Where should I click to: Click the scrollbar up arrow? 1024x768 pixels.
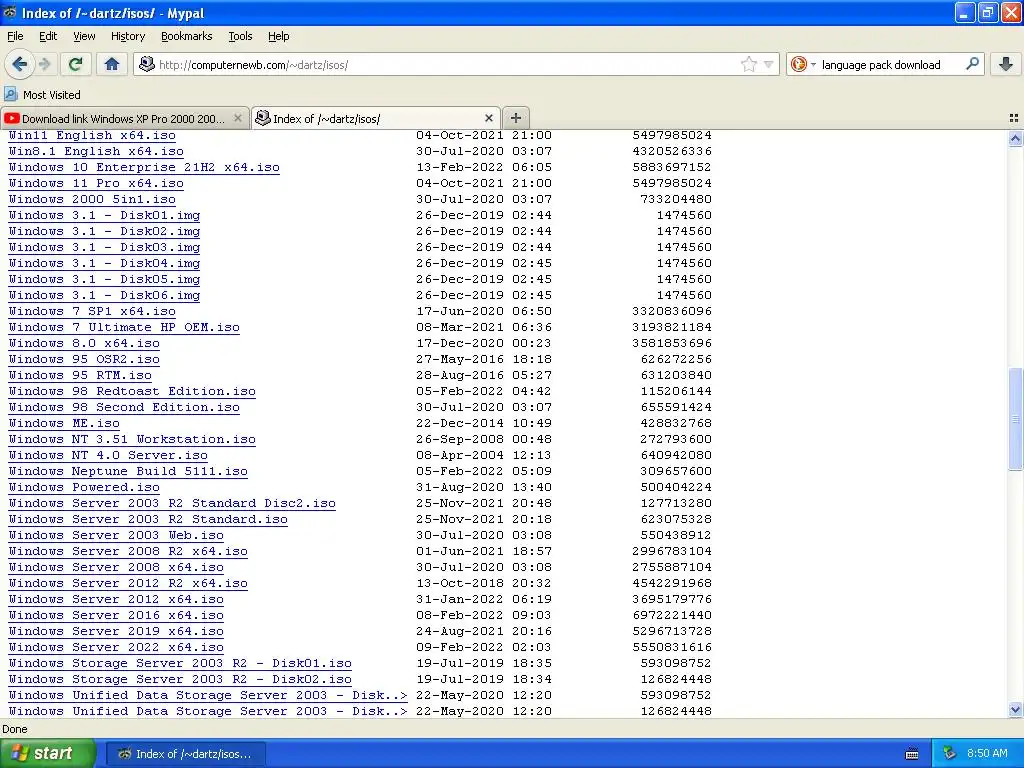click(x=1015, y=138)
